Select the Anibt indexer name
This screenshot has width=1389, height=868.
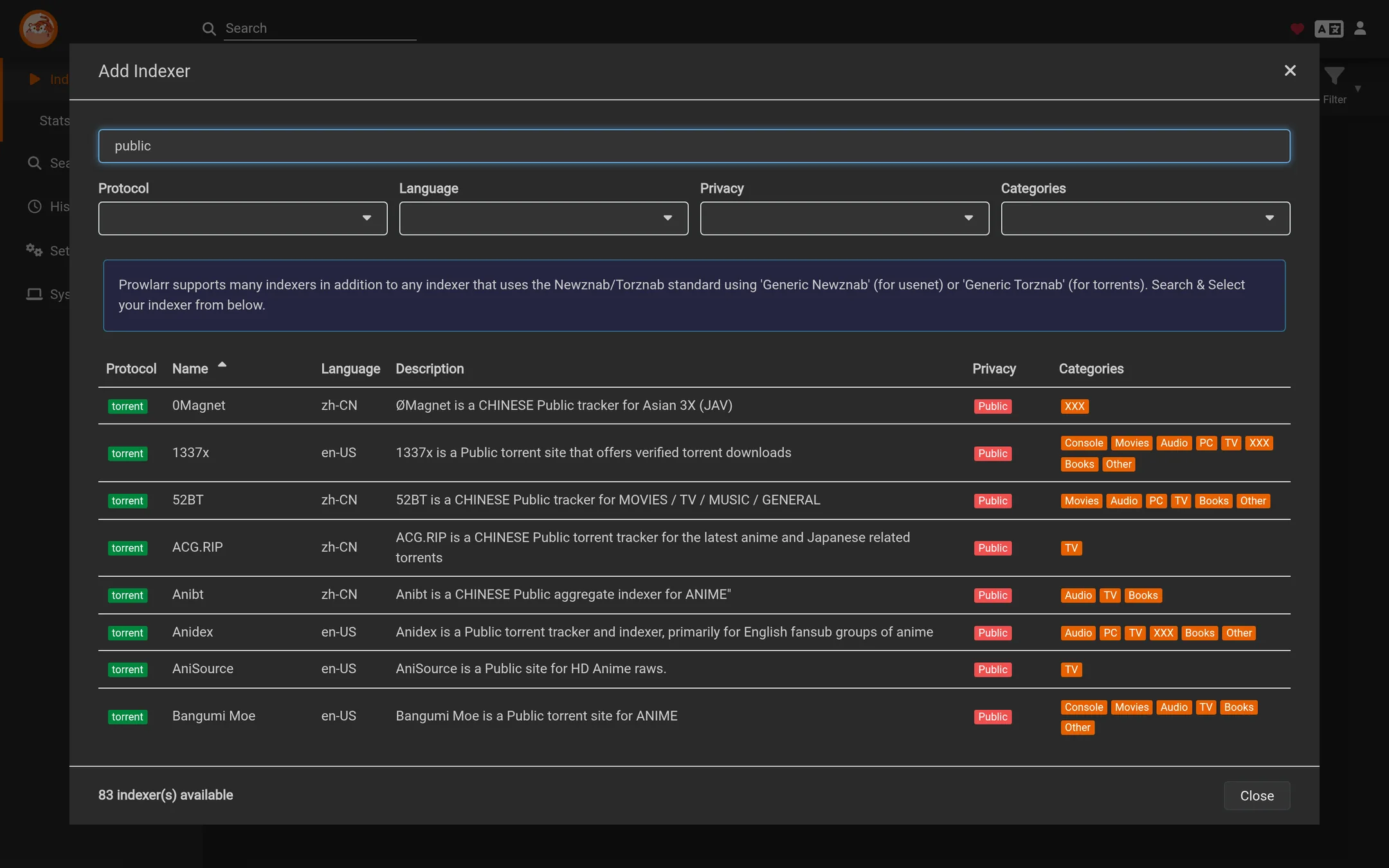point(188,595)
